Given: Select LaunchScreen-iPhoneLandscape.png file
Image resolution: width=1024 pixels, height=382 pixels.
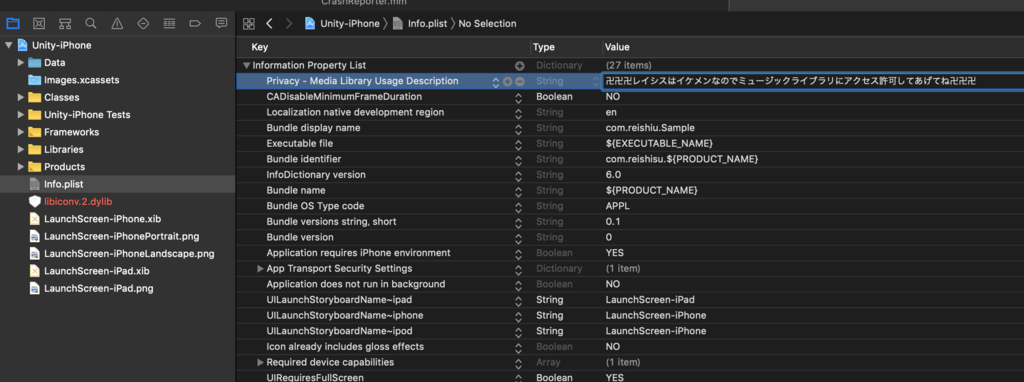Looking at the screenshot, I should coord(129,253).
